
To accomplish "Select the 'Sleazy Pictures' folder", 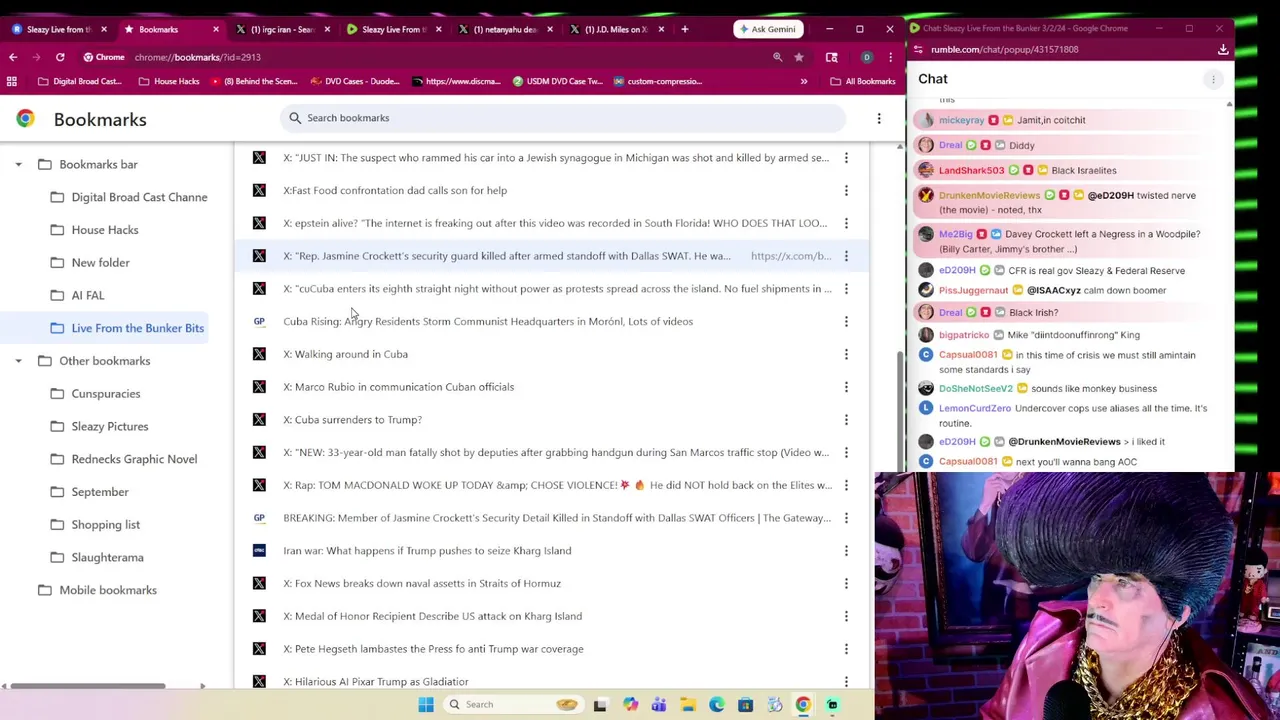I will (x=110, y=426).
